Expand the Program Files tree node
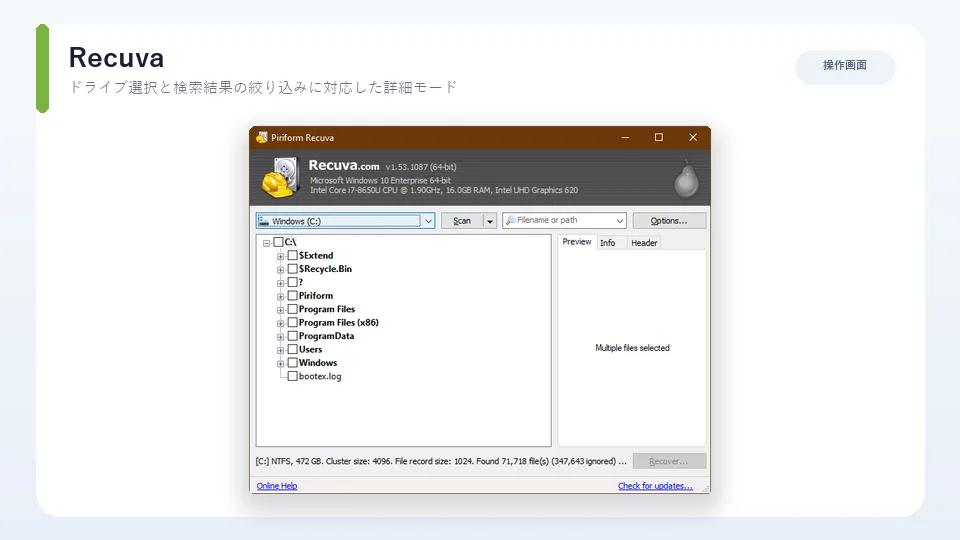The image size is (960, 540). [x=280, y=310]
